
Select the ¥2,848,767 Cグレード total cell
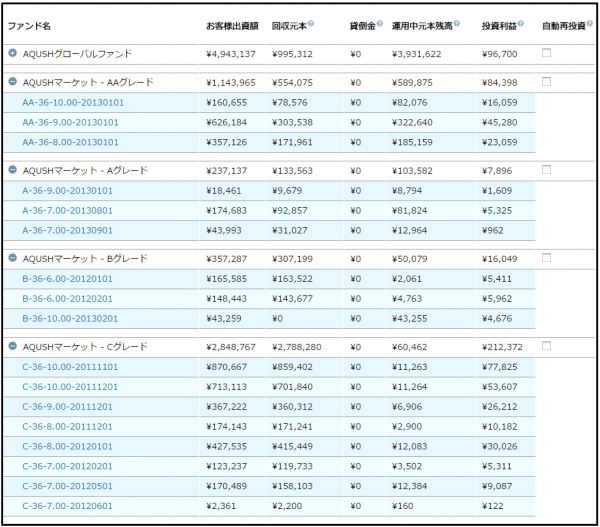pyautogui.click(x=231, y=347)
